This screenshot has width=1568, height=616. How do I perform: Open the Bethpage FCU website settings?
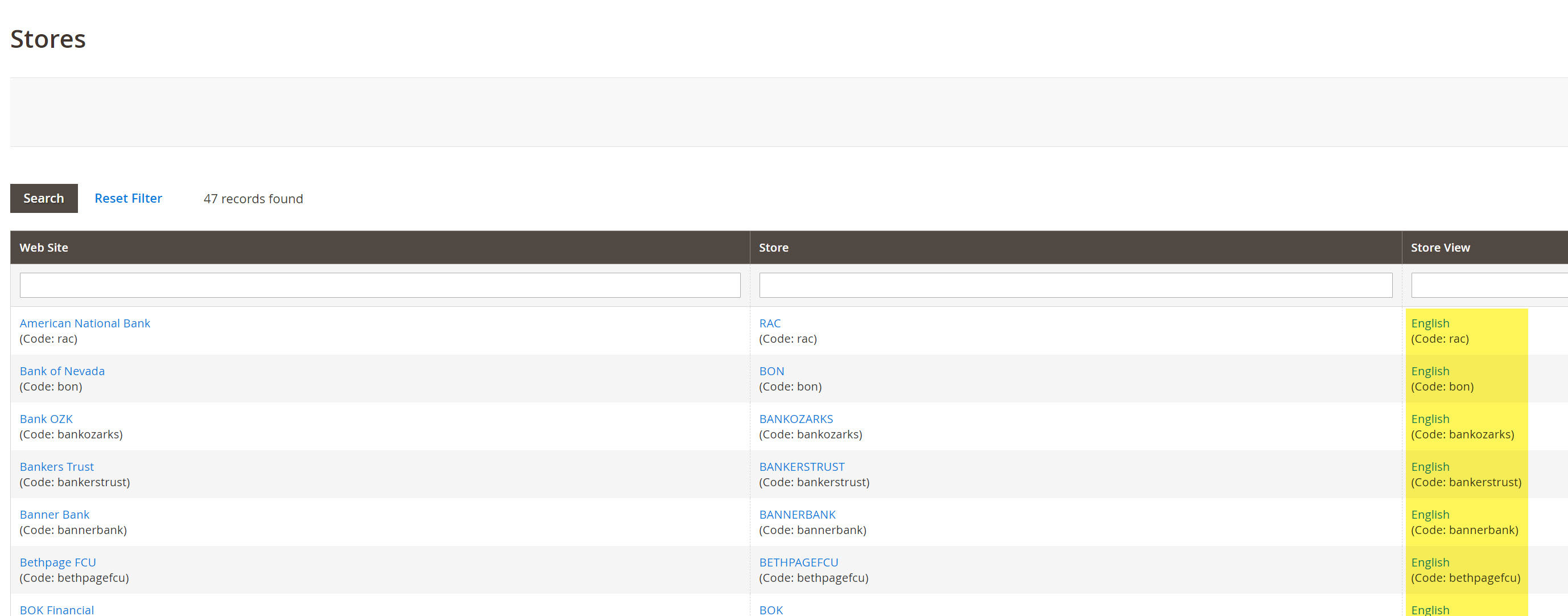pos(58,562)
